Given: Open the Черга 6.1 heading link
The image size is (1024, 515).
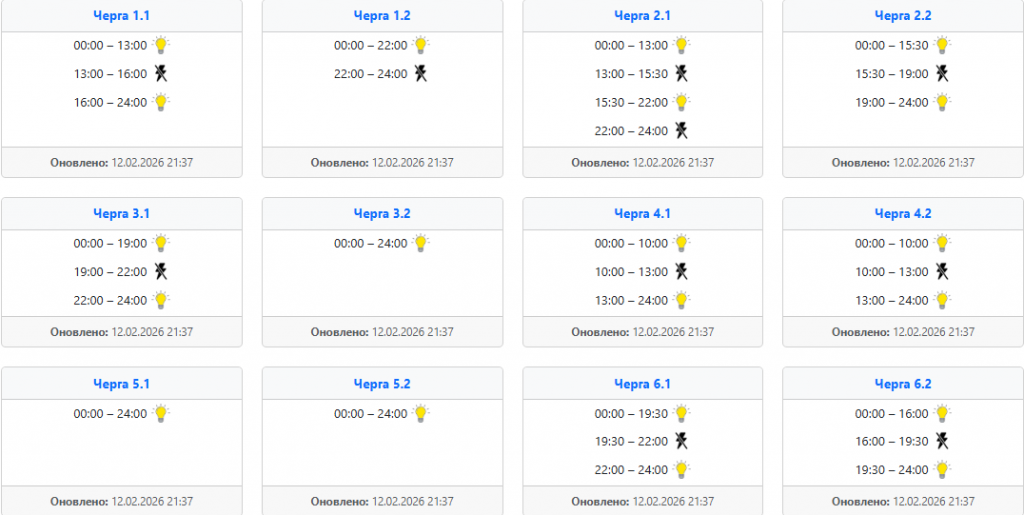Looking at the screenshot, I should point(642,384).
